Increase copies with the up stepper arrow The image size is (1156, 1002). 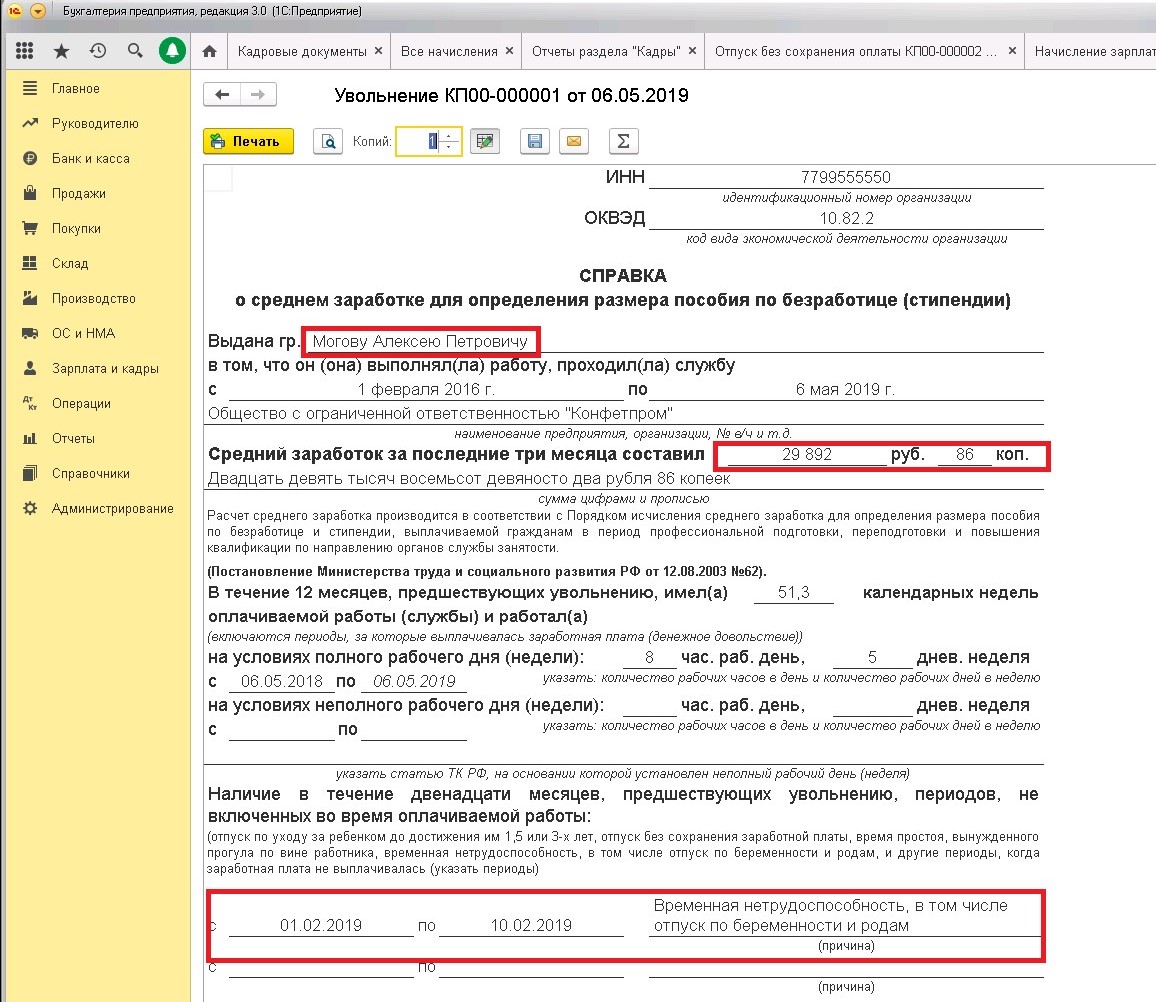(449, 135)
